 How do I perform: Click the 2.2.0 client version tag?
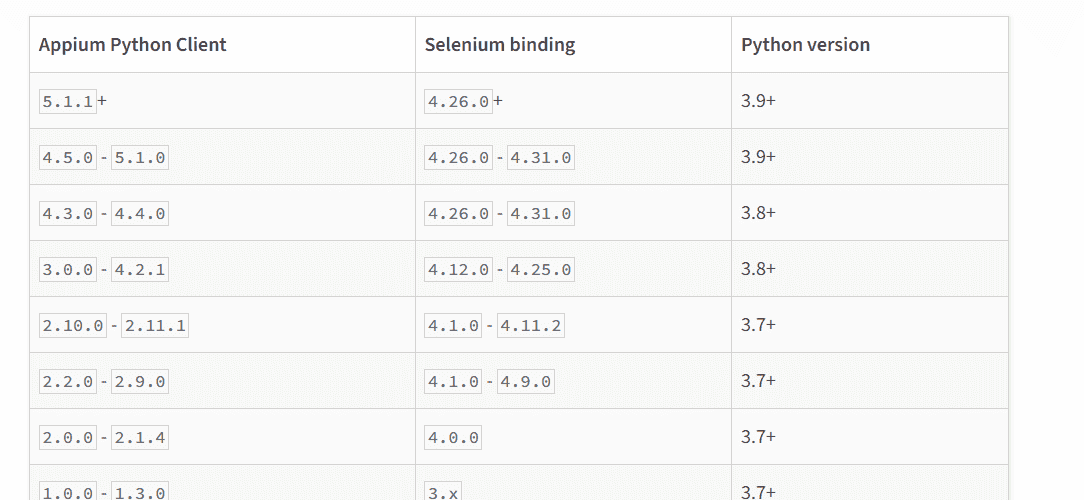68,381
